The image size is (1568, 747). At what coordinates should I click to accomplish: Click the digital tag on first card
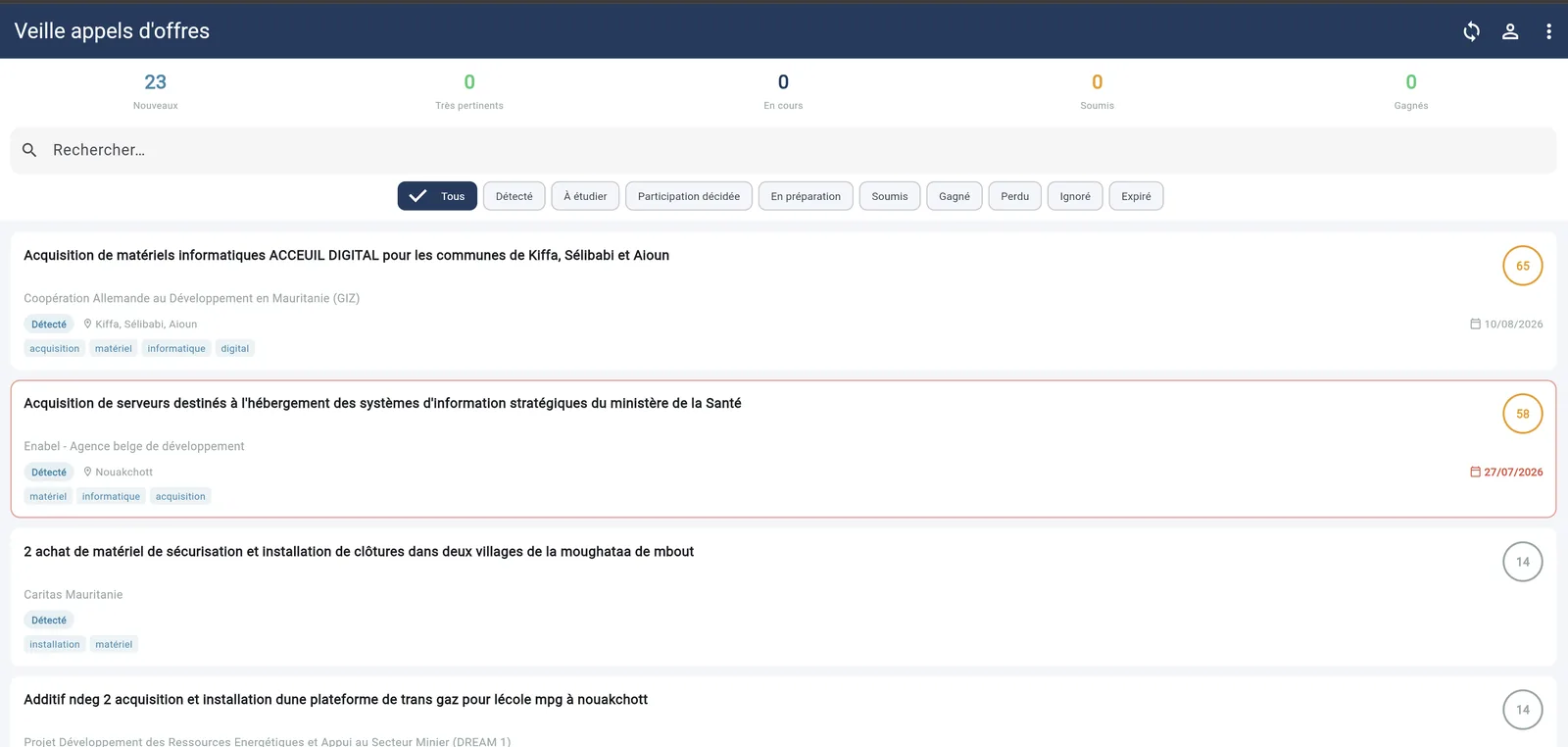pyautogui.click(x=235, y=348)
